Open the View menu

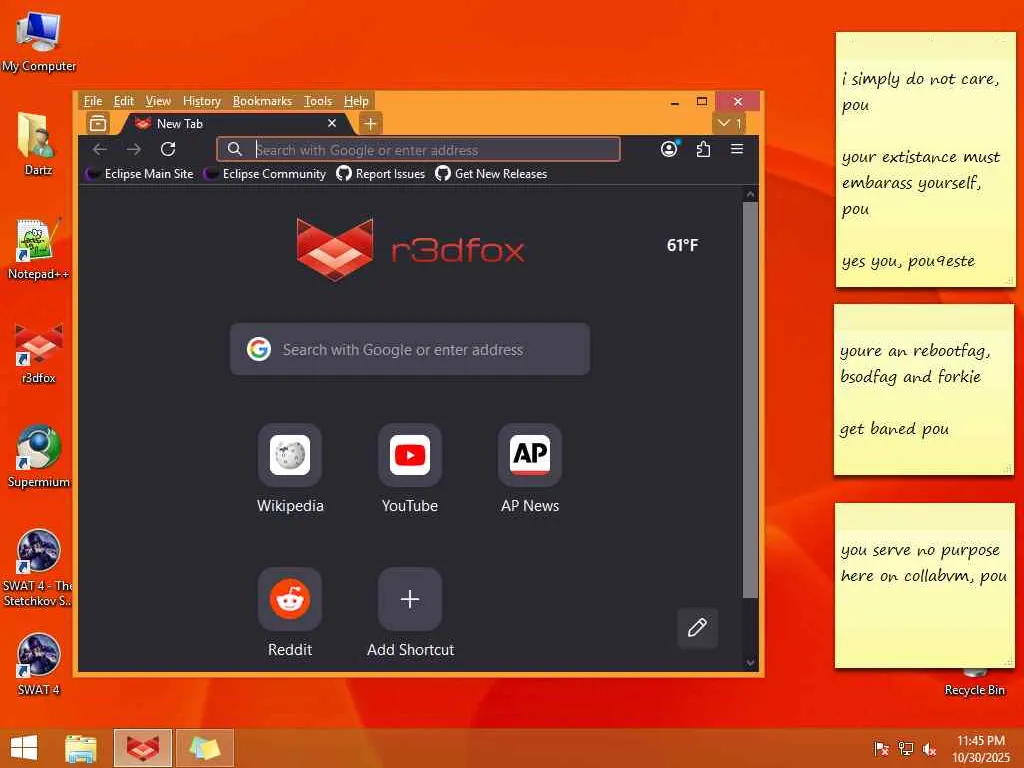[158, 101]
